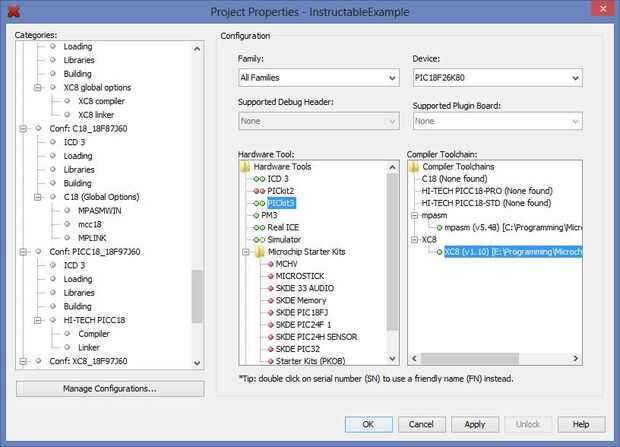620x447 pixels.
Task: Select ICD 3 under Conf: C18_18F87J60
Action: tap(74, 142)
